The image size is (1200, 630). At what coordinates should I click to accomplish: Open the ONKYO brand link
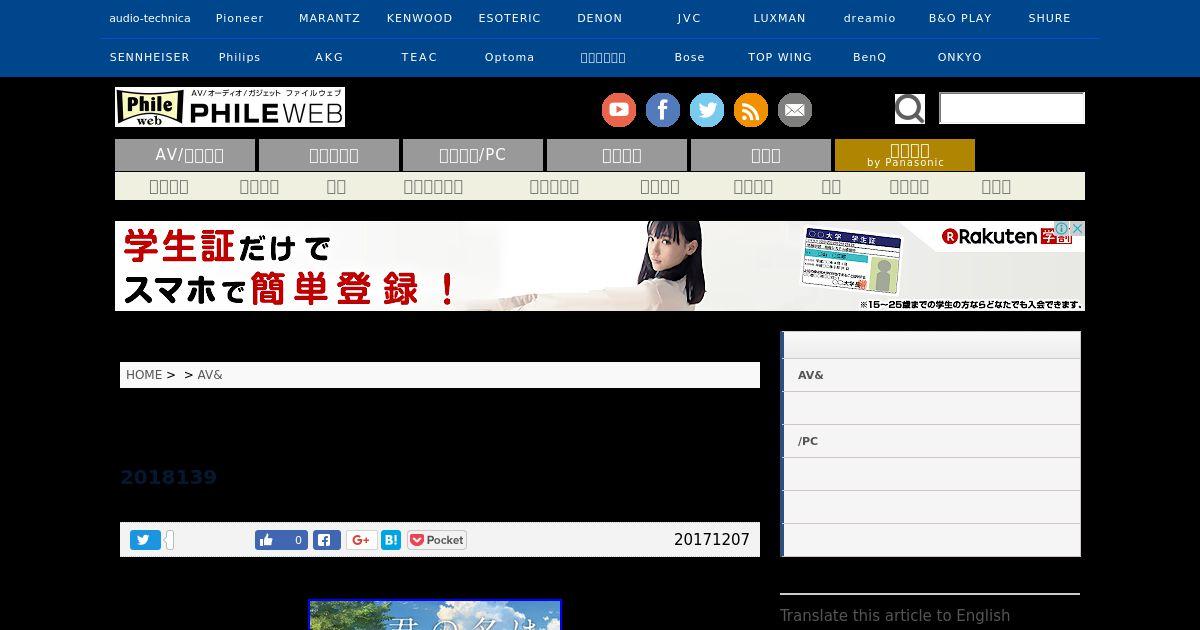pyautogui.click(x=960, y=57)
